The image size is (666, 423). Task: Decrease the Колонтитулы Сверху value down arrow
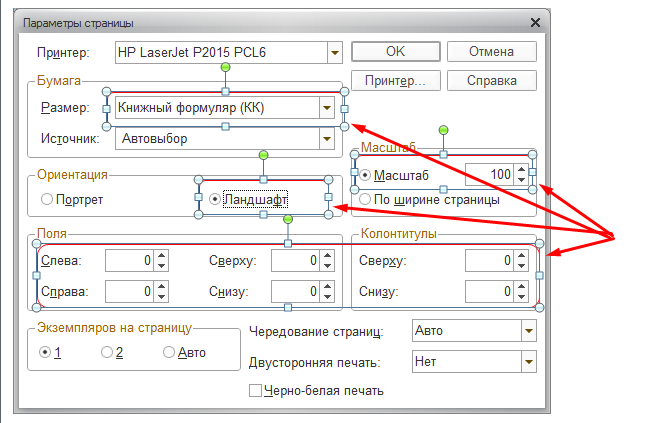pos(521,266)
